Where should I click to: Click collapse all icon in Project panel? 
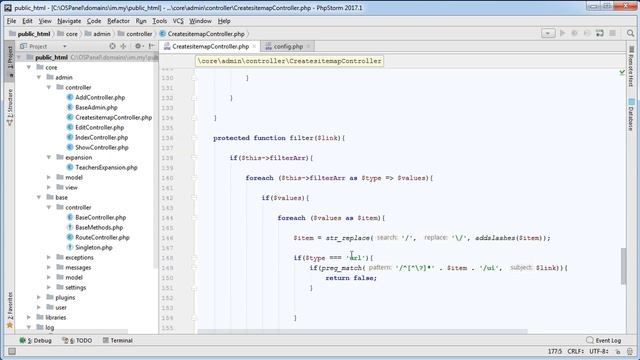point(123,46)
